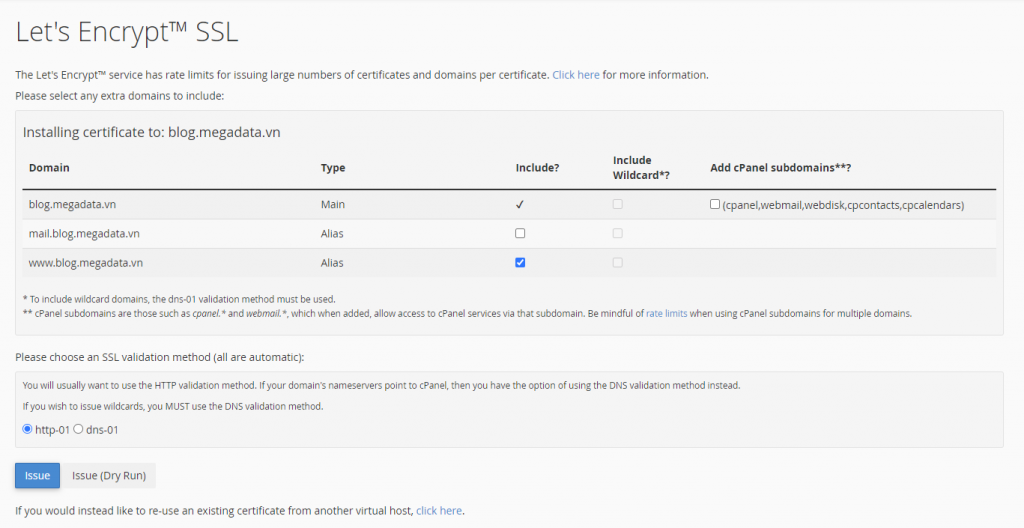This screenshot has height=528, width=1024.
Task: Click the dns-01 wildcard footnote text
Action: tap(179, 299)
